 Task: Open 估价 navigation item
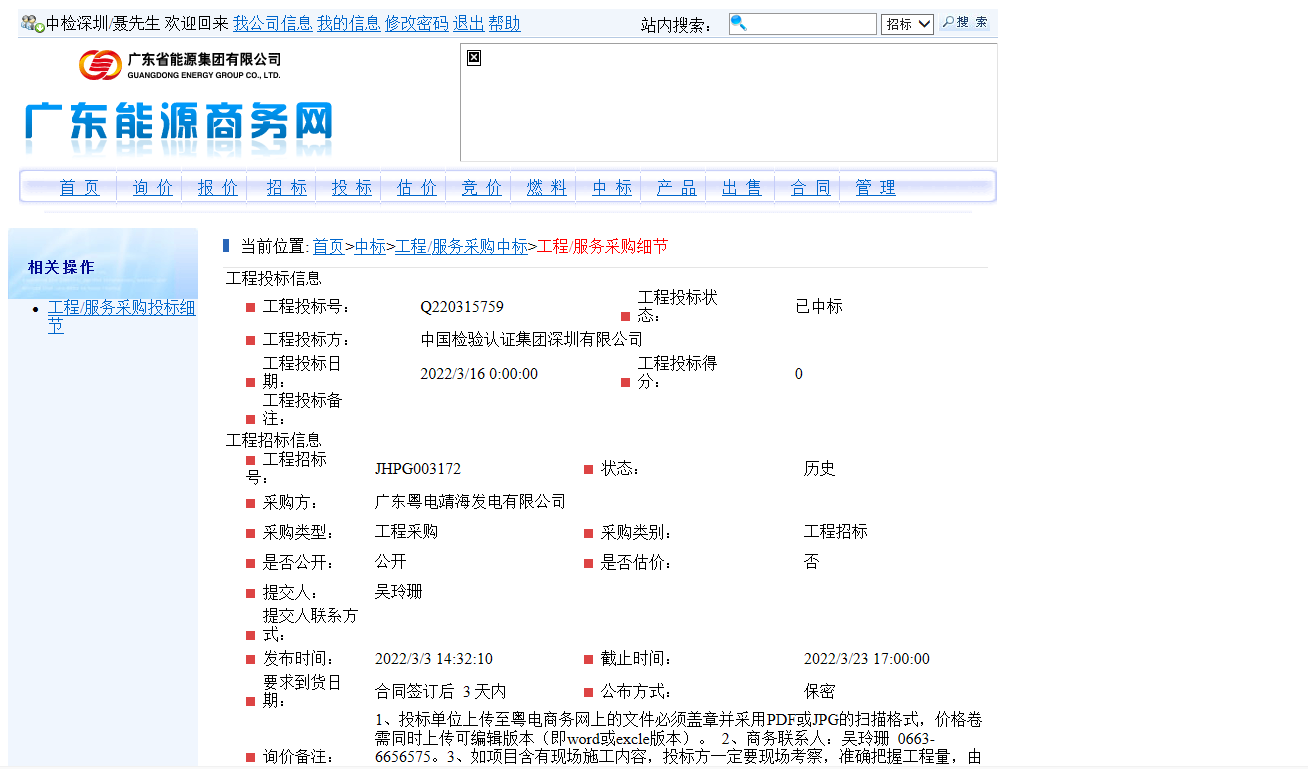[417, 188]
